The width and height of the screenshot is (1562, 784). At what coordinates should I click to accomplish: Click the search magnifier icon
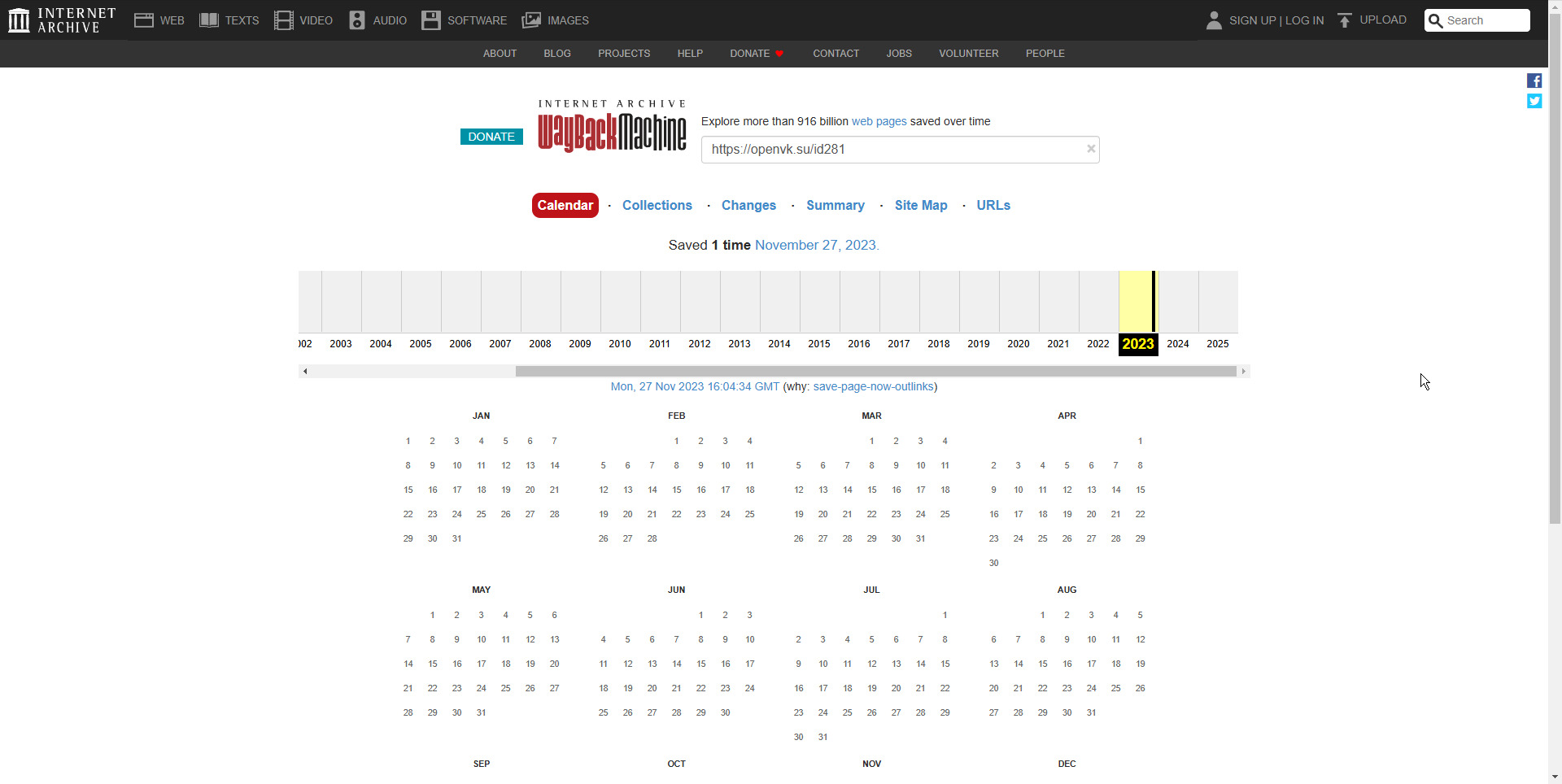tap(1436, 20)
